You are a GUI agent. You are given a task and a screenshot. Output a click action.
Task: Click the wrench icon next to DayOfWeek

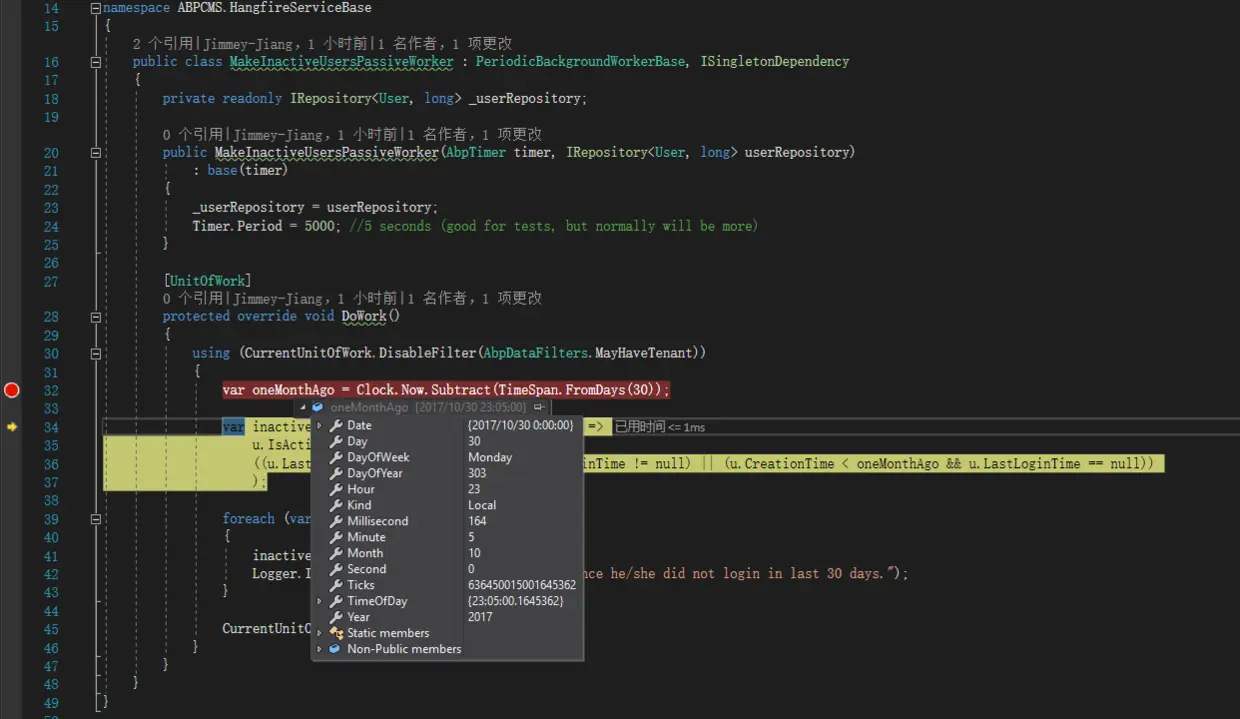[x=336, y=457]
